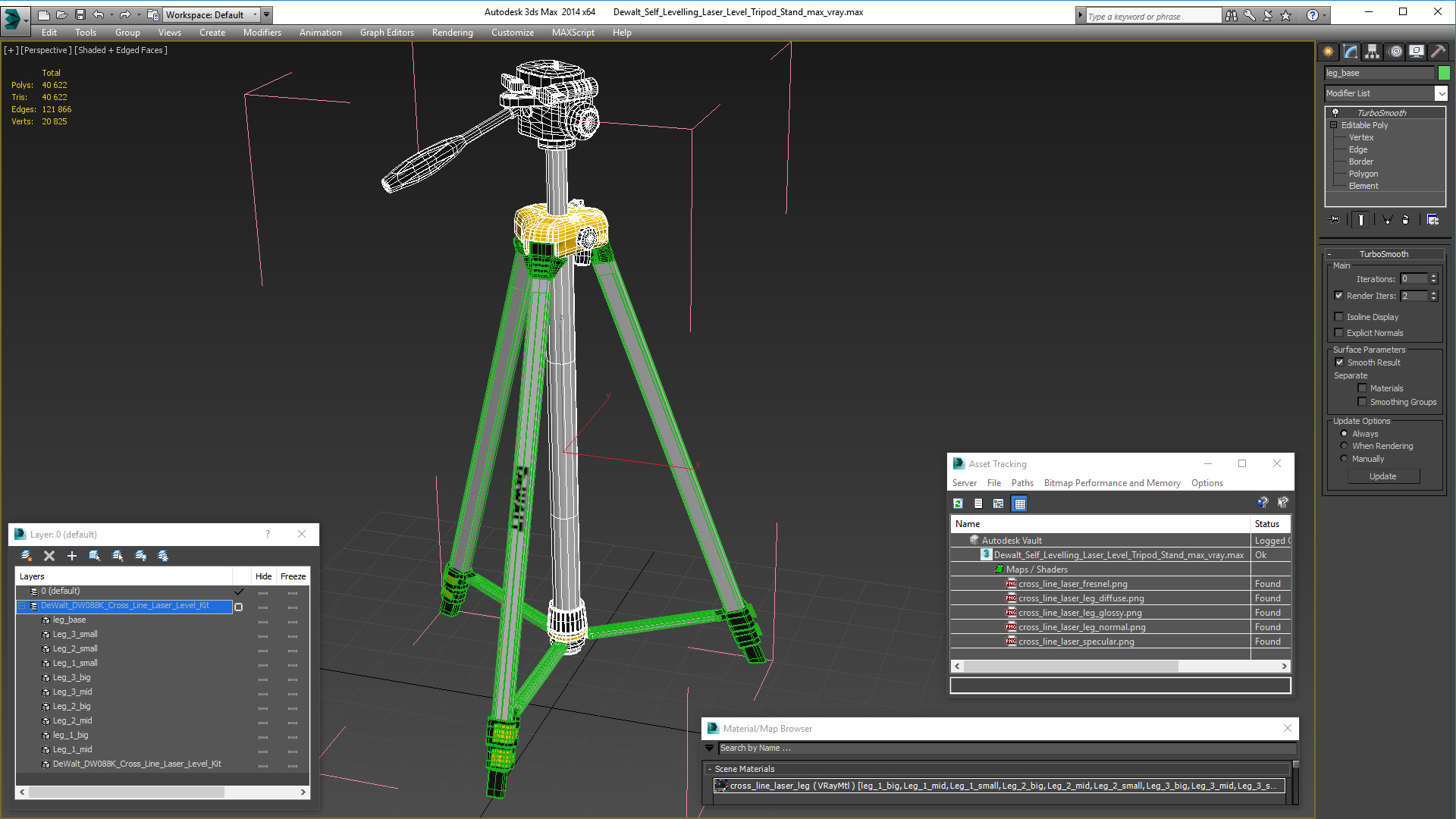Click the Status column header

click(x=1269, y=524)
